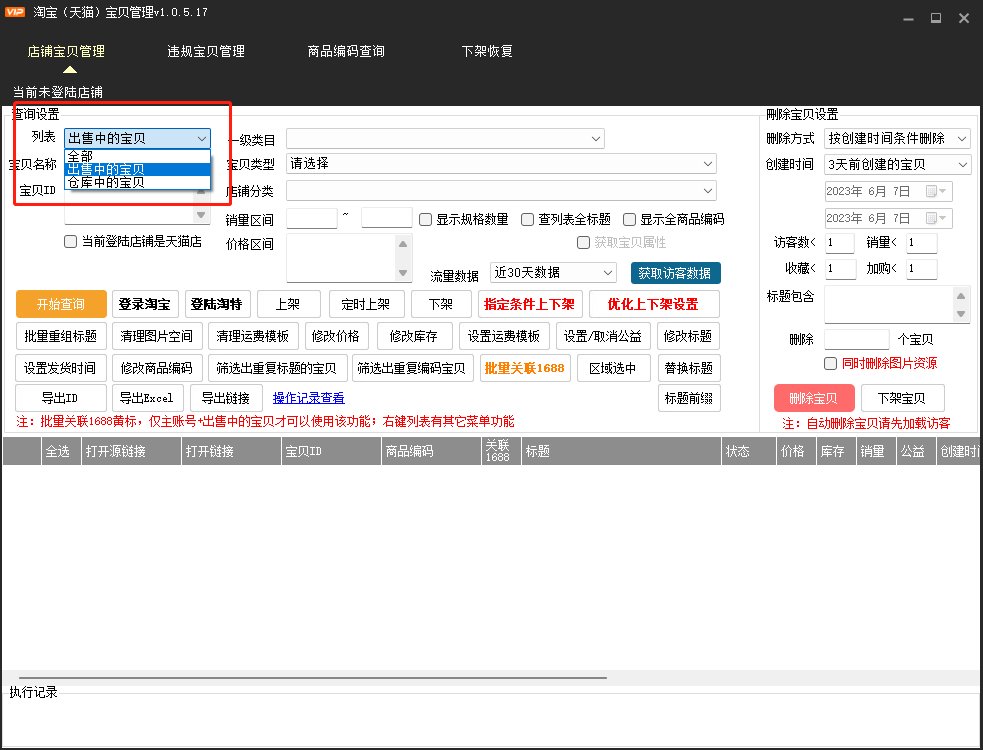
Task: Toggle 当前登陆店铺是天猫店 checkbox
Action: tap(71, 241)
